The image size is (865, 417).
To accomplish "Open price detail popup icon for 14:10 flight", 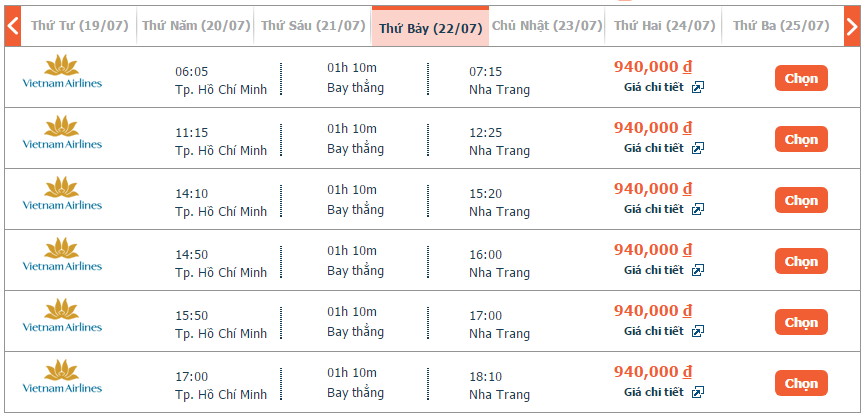I will tap(698, 209).
